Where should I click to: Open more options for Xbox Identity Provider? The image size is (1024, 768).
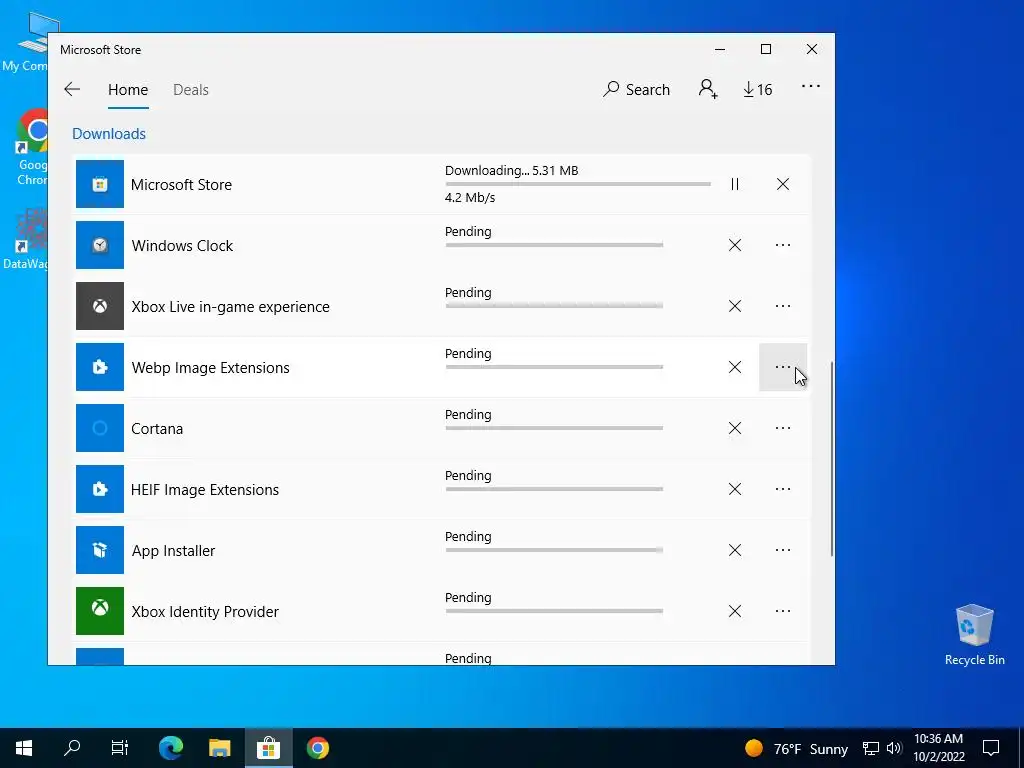coord(783,611)
